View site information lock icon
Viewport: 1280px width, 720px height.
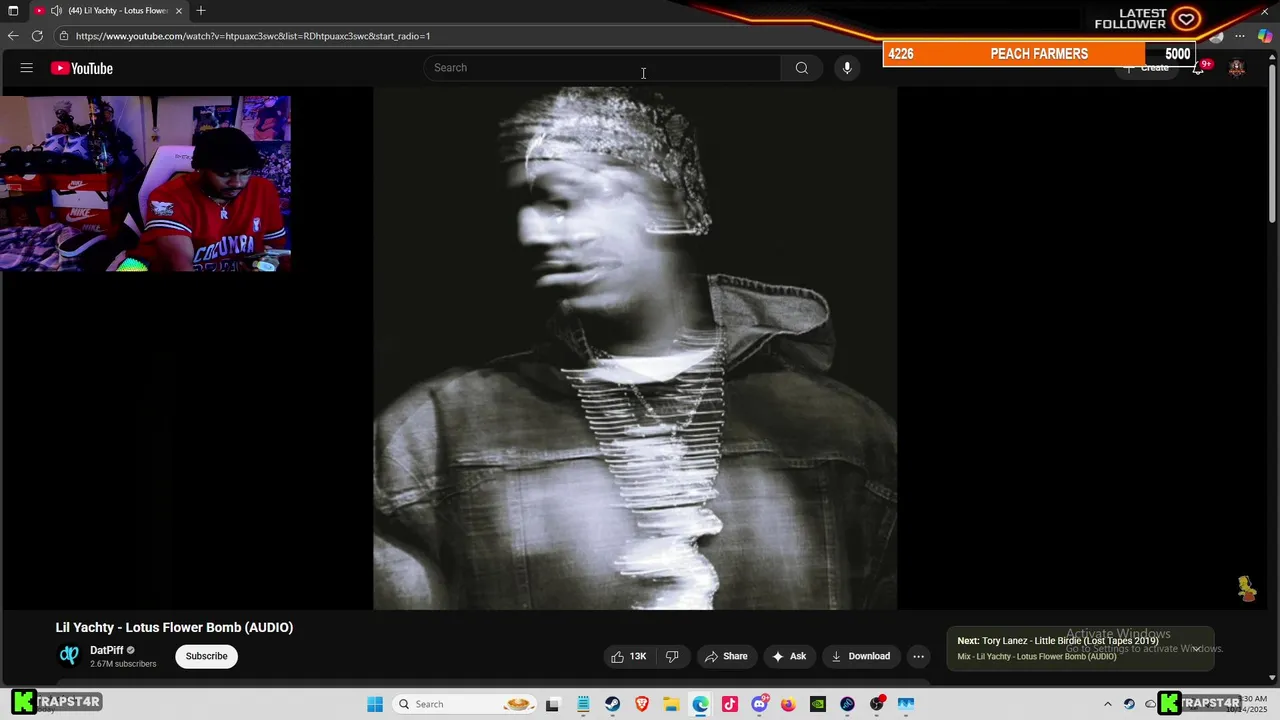(64, 36)
